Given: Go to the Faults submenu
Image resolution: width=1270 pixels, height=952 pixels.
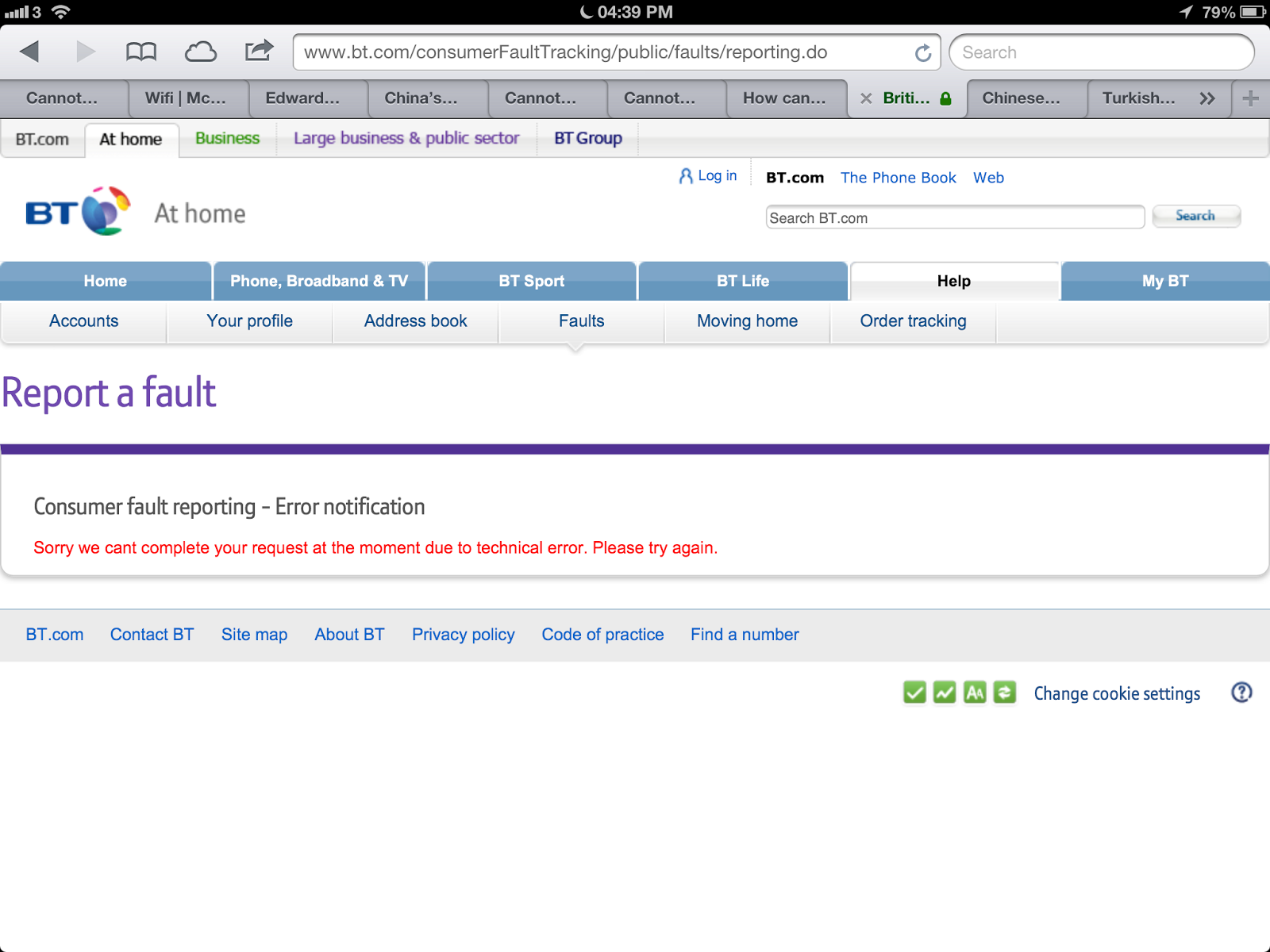Looking at the screenshot, I should click(582, 321).
